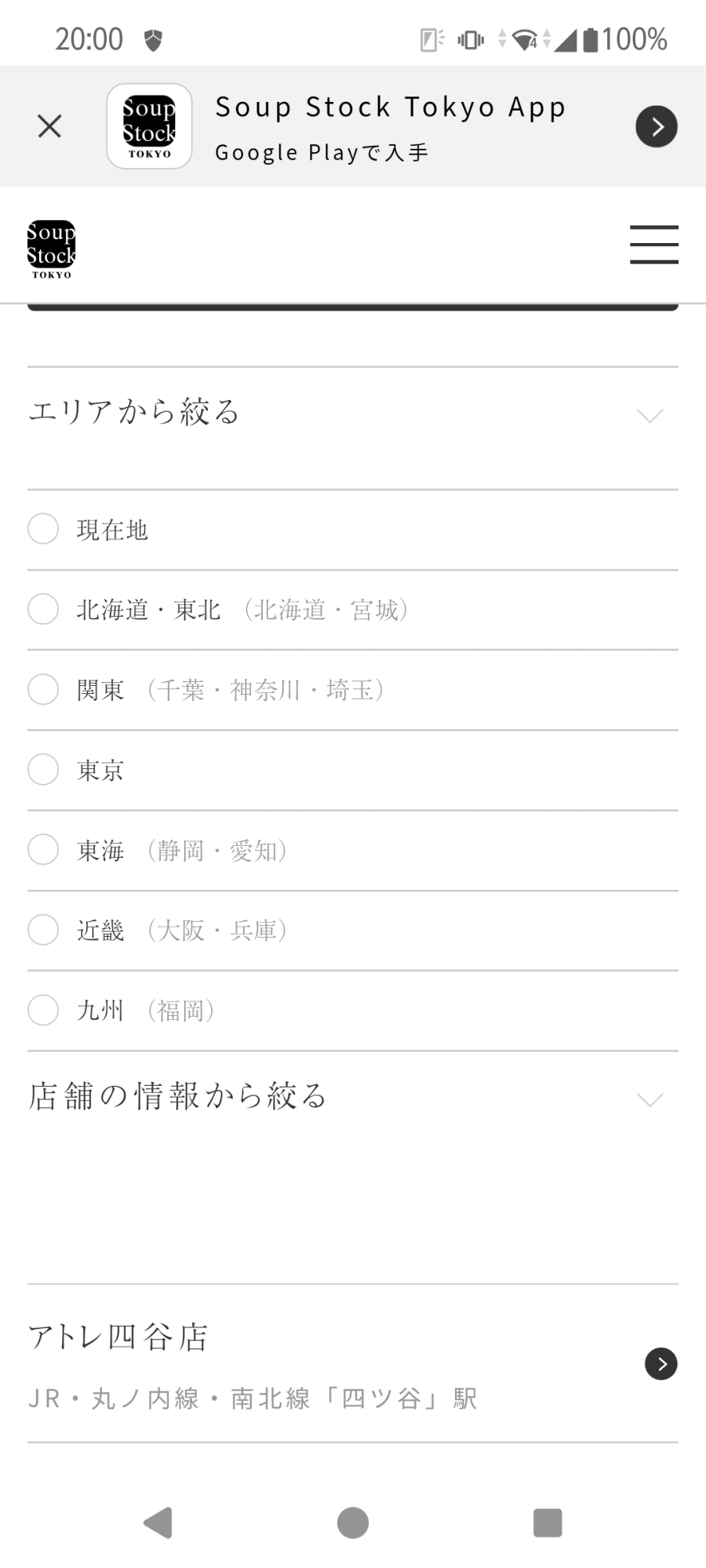Tap the Soup Stock Tokyo app icon in banner
This screenshot has width=706, height=1568.
tap(149, 126)
